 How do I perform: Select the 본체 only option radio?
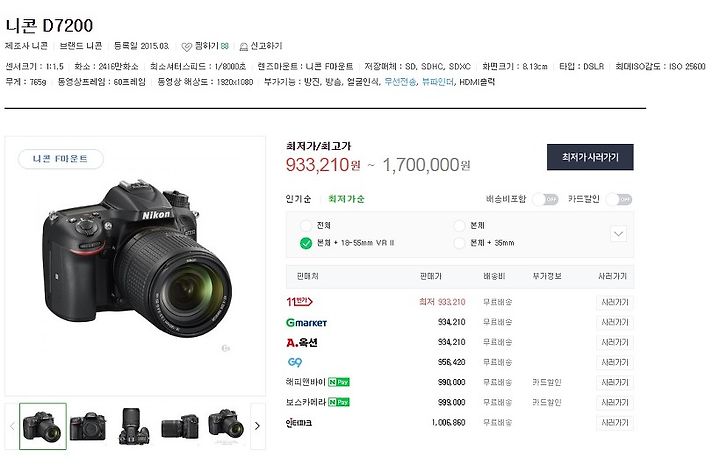coord(459,225)
